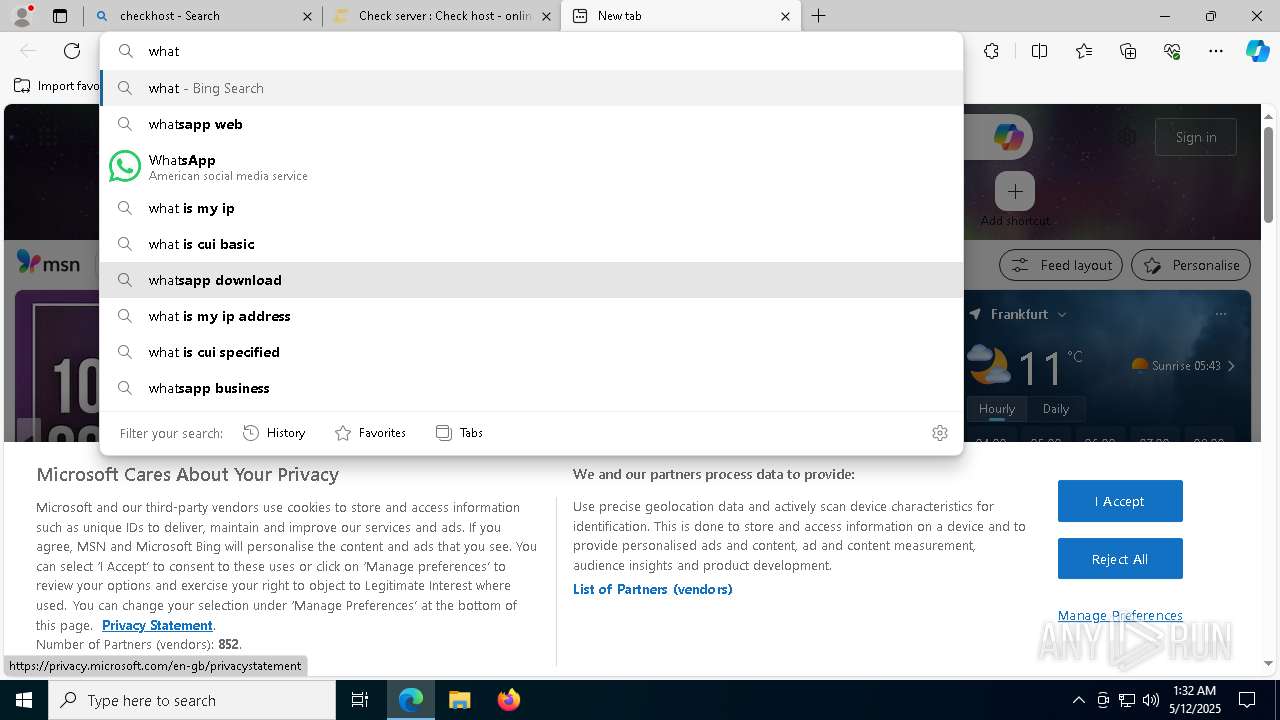Close the checkhost - Search tab
The height and width of the screenshot is (720, 1280).
[307, 16]
